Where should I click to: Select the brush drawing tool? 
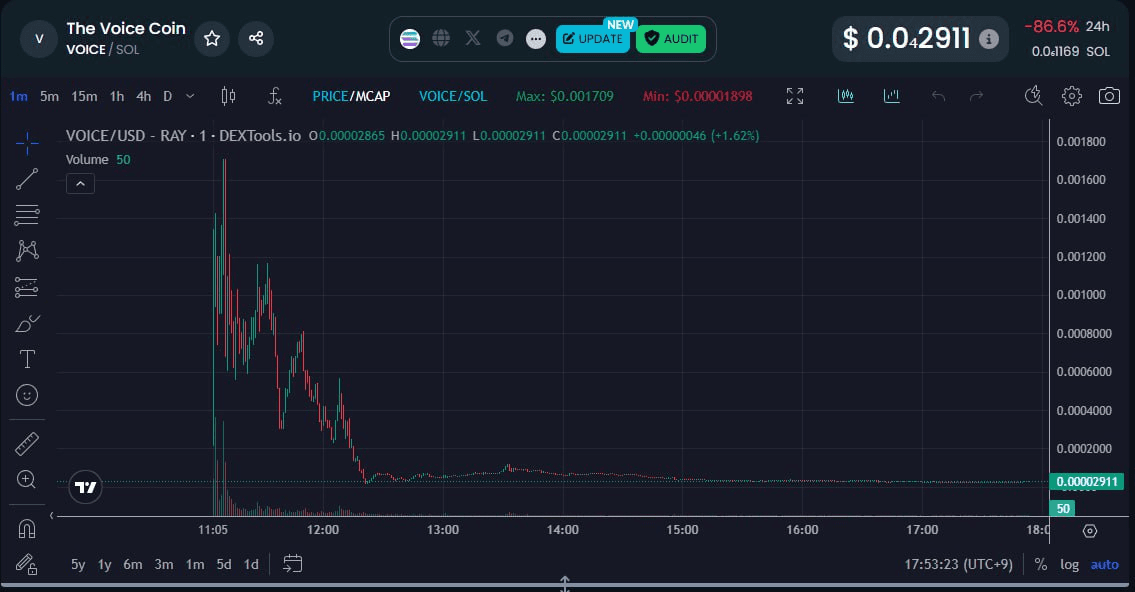[x=27, y=323]
